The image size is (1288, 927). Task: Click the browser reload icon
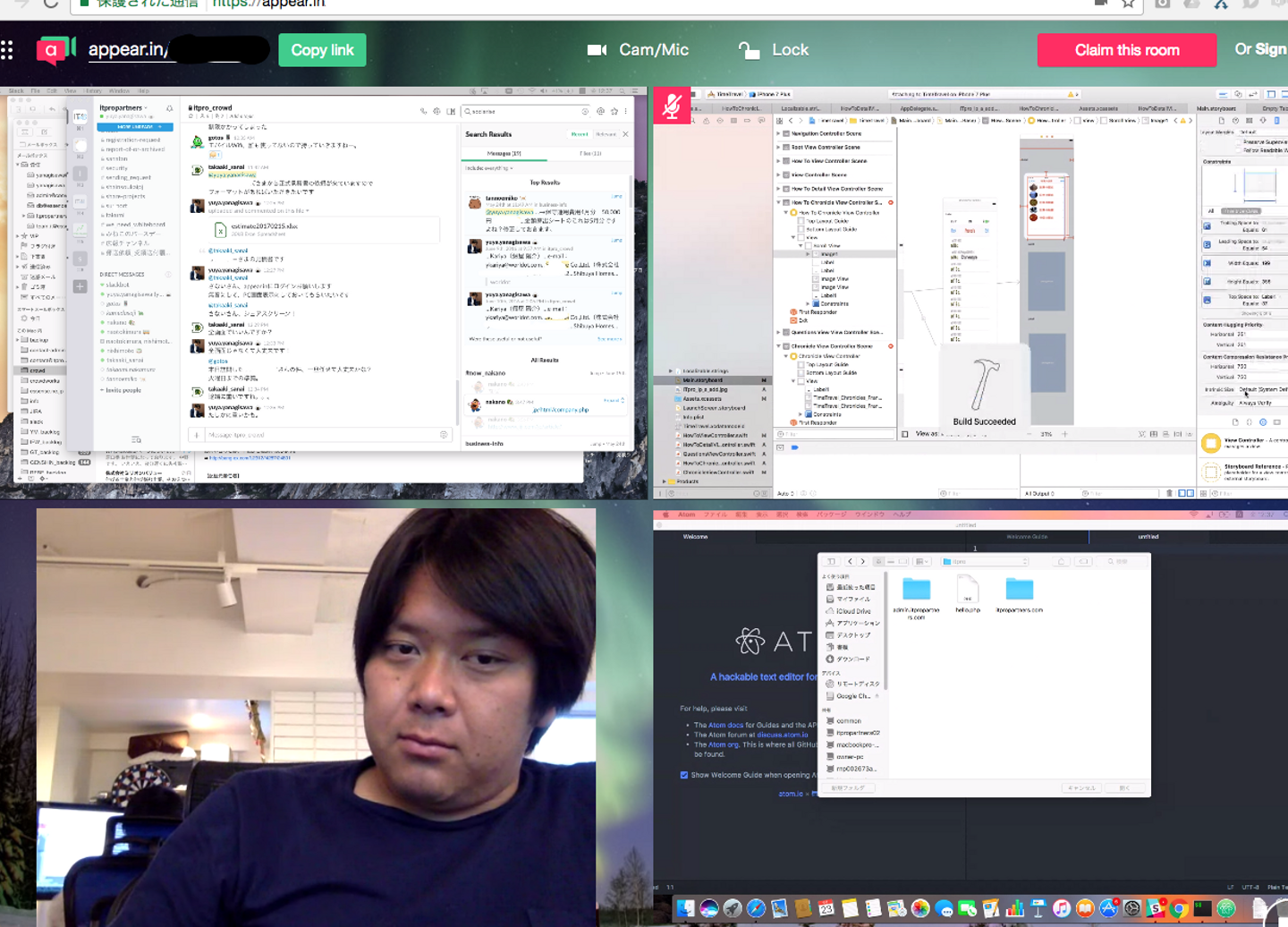(51, 4)
